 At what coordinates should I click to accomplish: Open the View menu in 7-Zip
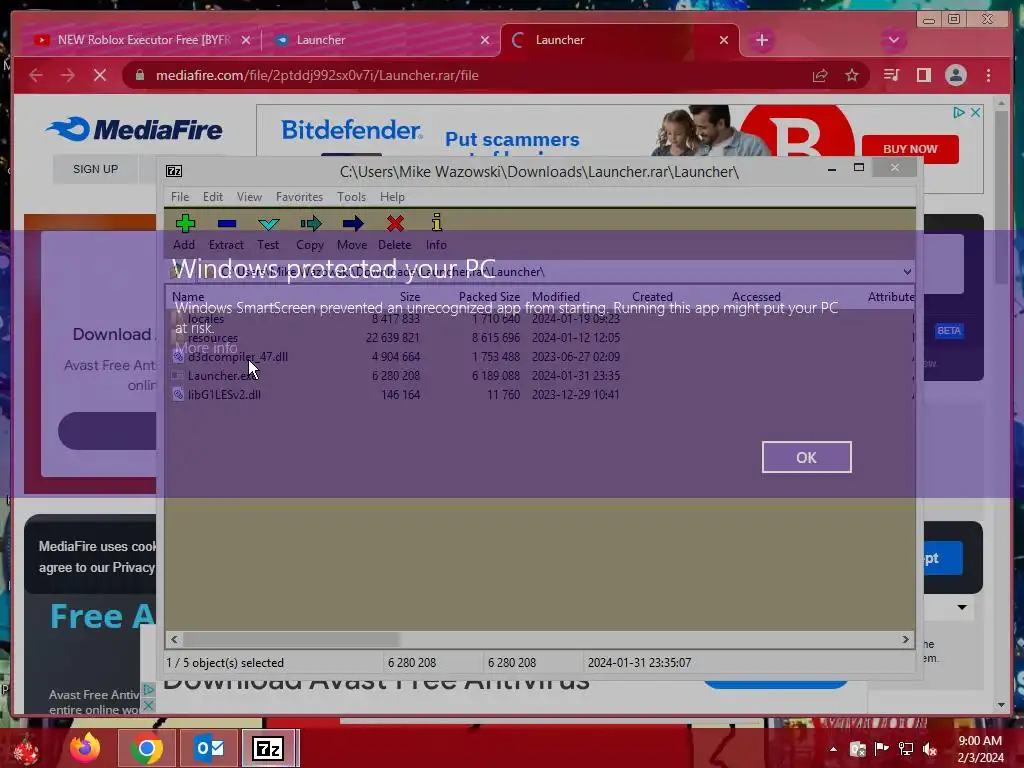click(x=249, y=197)
